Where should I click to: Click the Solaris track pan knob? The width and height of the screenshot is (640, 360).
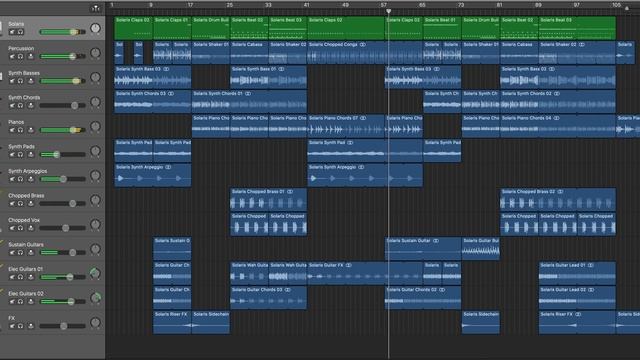[95, 28]
